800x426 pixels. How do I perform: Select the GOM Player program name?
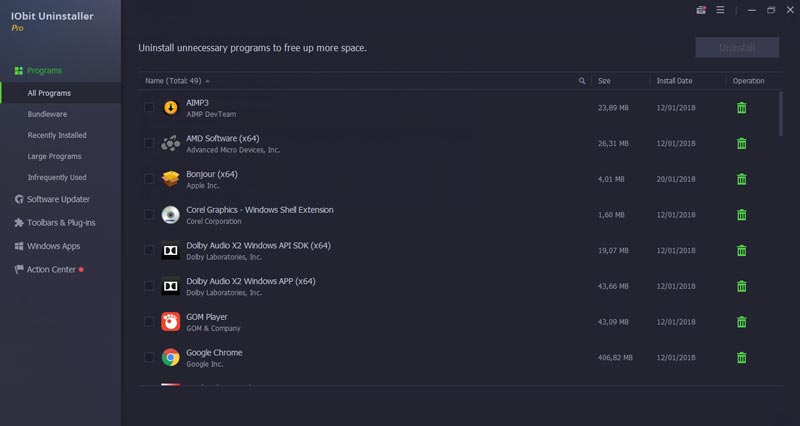[207, 317]
